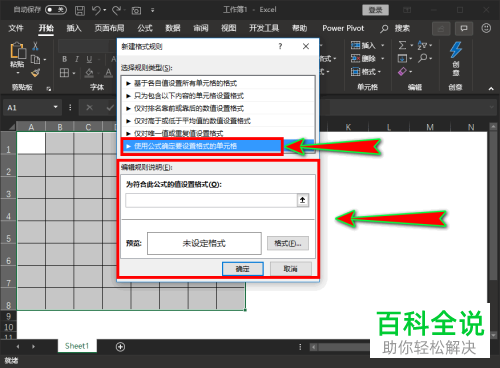Click the Fill Color bucket icon
Screen dimensions: 500x368
click(89, 73)
